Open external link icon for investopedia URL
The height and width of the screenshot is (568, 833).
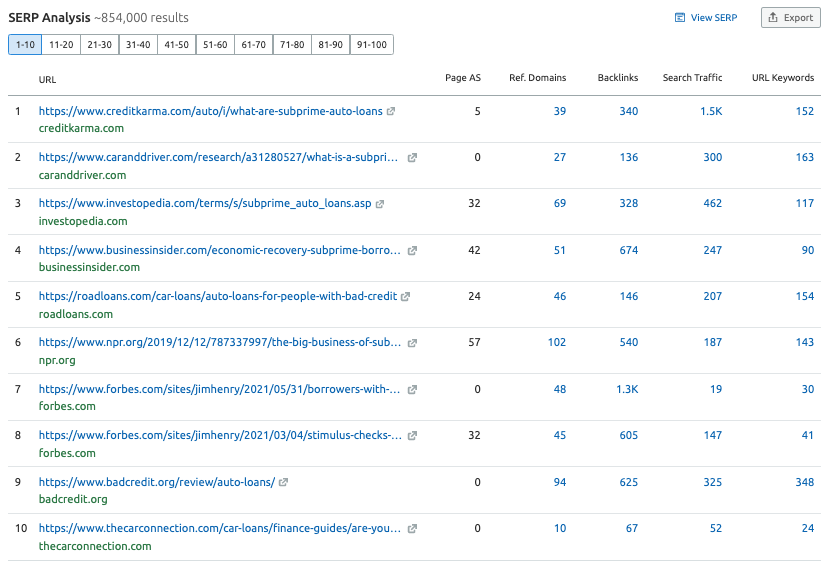pos(379,204)
